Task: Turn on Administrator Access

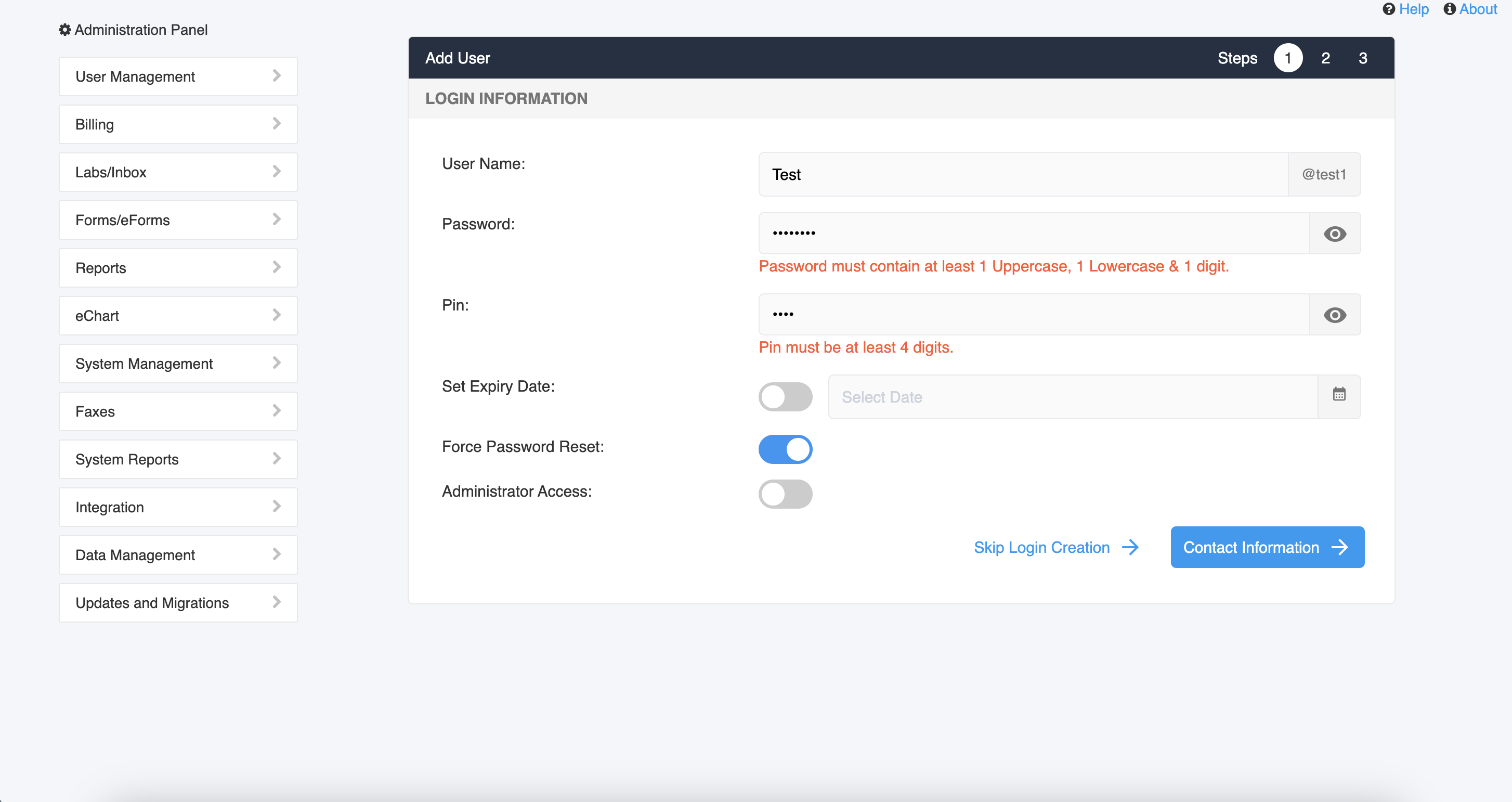Action: 785,494
